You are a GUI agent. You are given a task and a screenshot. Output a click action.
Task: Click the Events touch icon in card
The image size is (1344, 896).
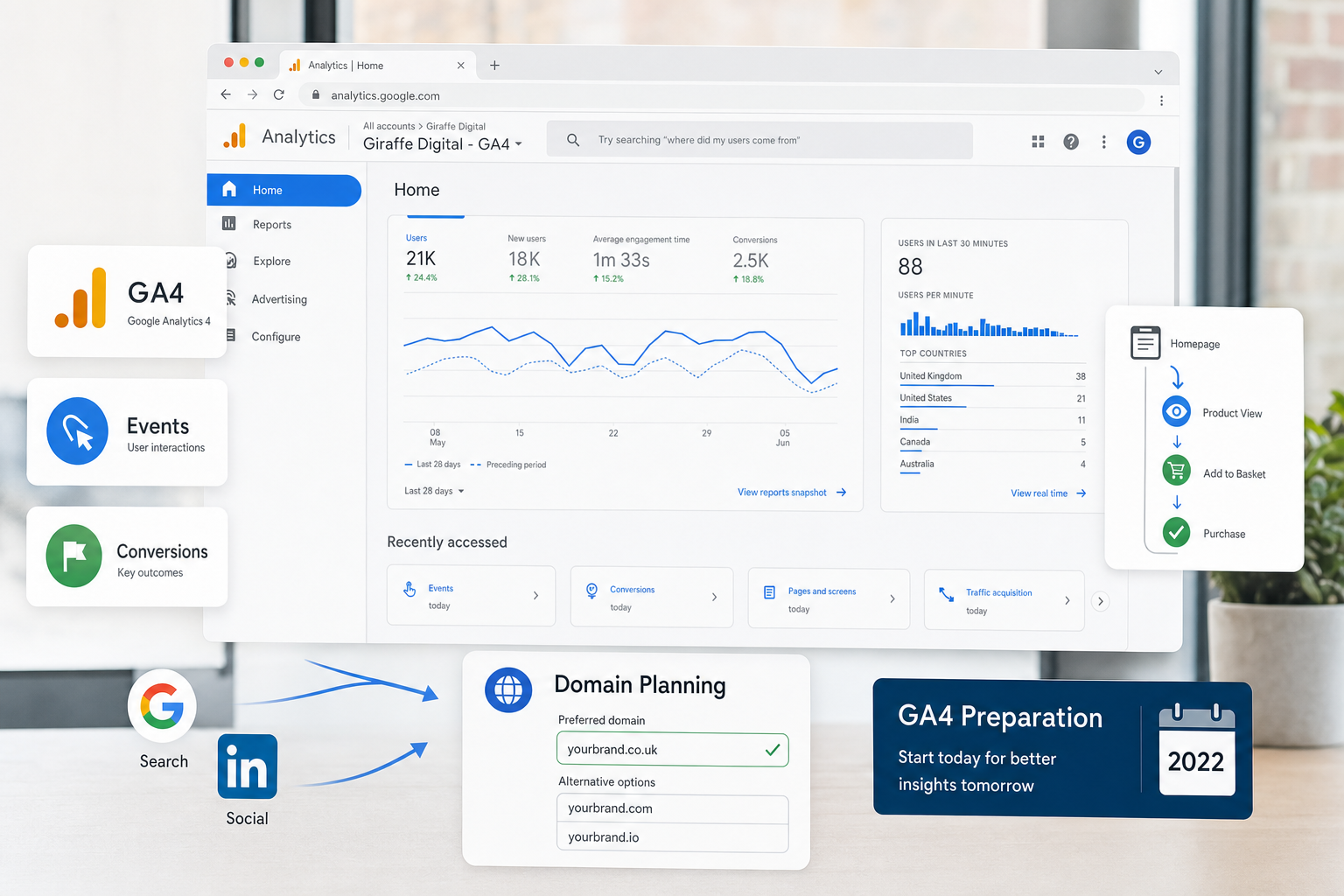coord(409,589)
